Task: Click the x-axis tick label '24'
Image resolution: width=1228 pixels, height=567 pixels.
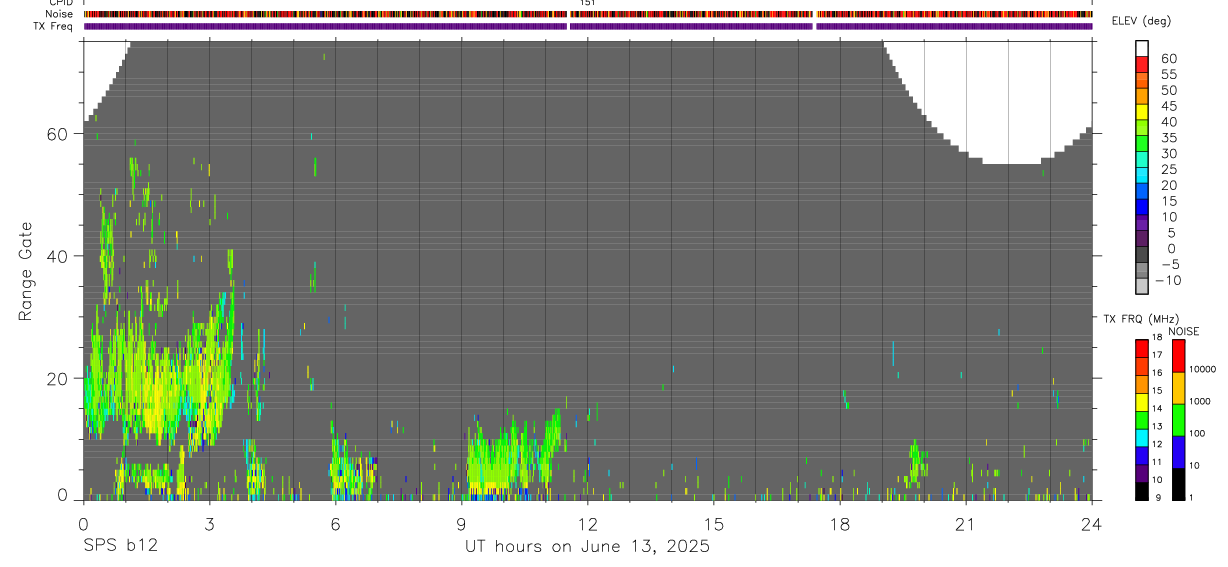Action: pyautogui.click(x=1091, y=524)
